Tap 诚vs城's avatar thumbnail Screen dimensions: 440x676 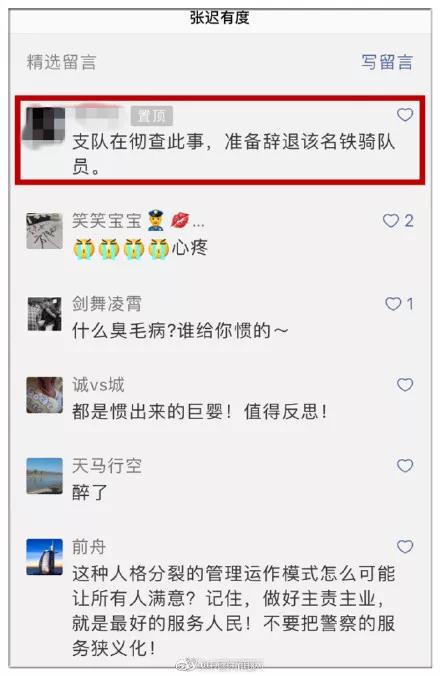tap(44, 395)
